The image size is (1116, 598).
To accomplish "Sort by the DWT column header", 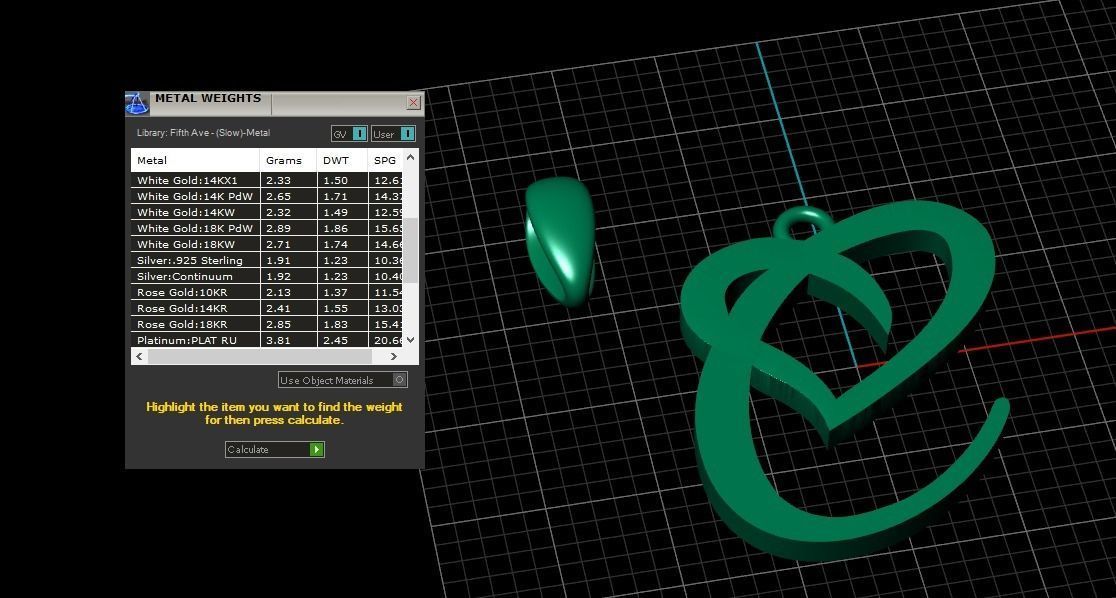I will (x=342, y=160).
